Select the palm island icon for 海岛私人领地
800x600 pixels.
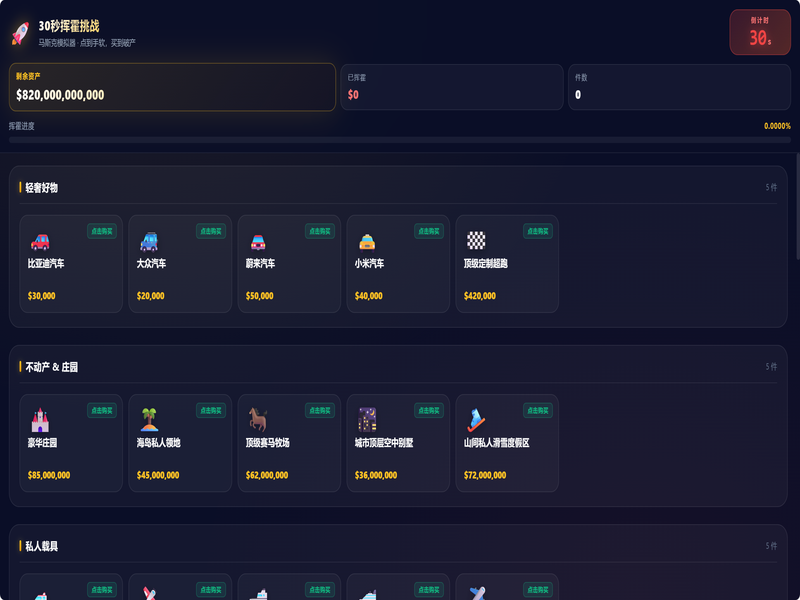[x=149, y=420]
